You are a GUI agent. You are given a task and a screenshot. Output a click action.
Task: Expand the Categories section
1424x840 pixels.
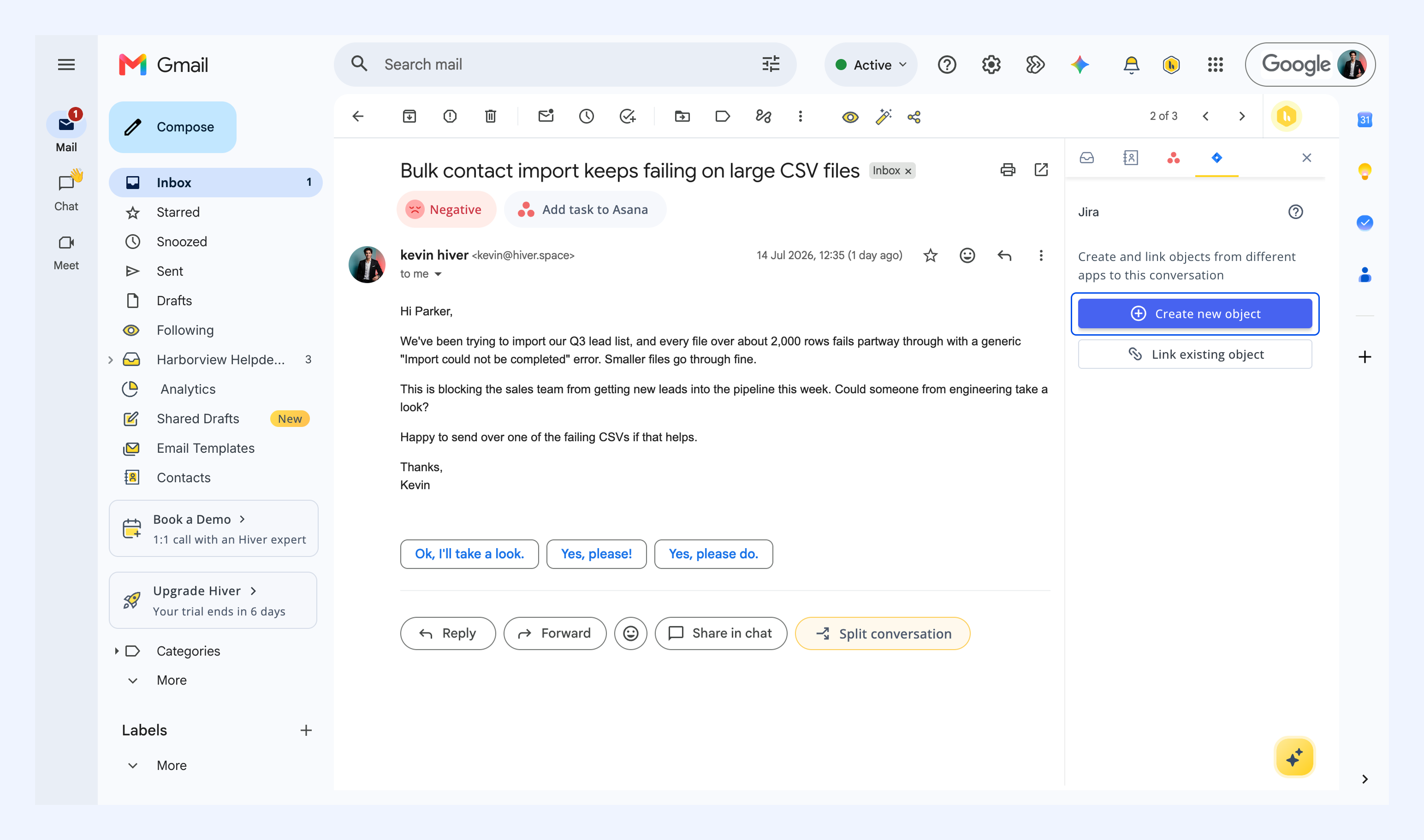coord(117,651)
